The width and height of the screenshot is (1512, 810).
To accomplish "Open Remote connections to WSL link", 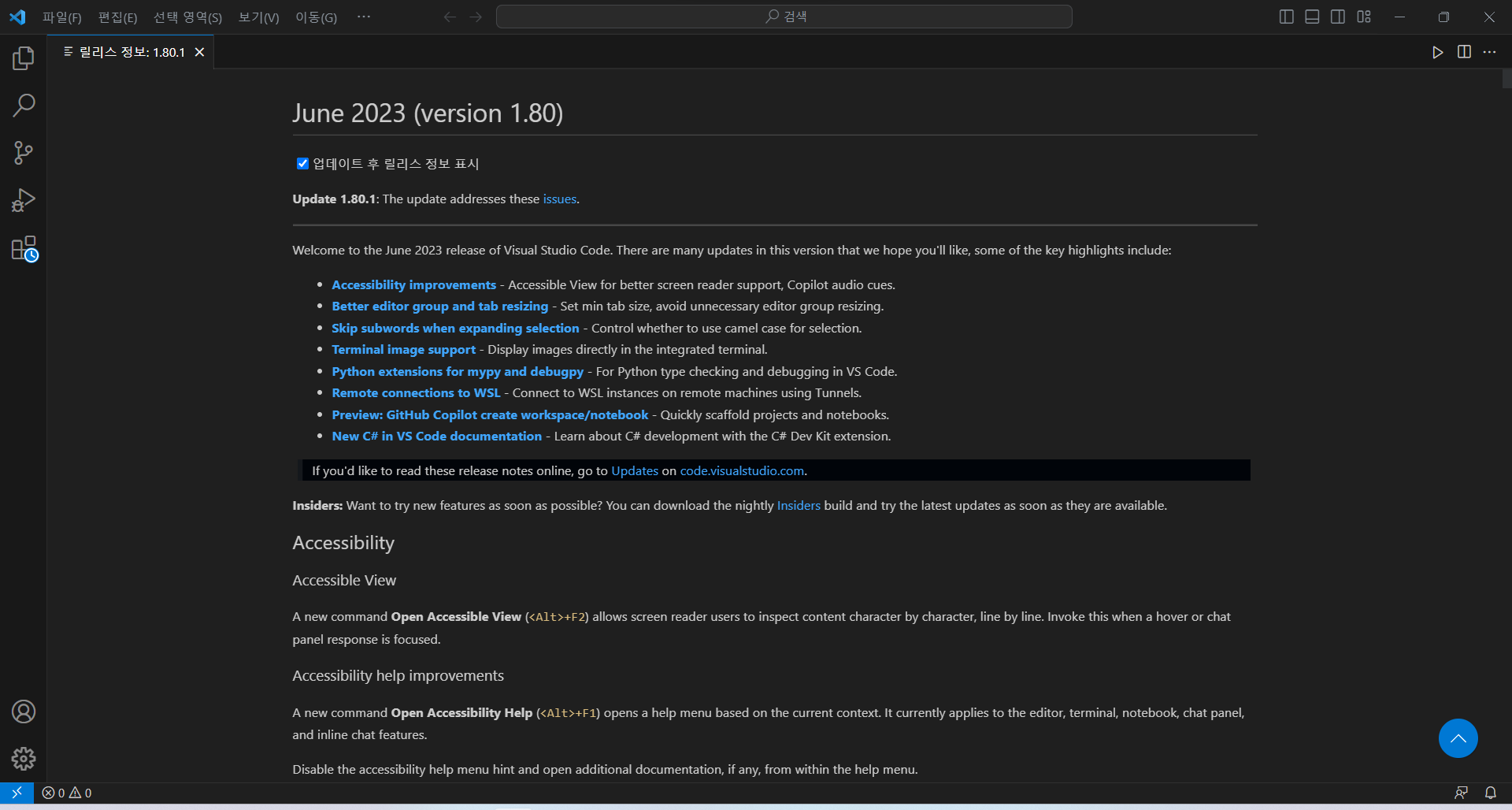I will (x=416, y=393).
